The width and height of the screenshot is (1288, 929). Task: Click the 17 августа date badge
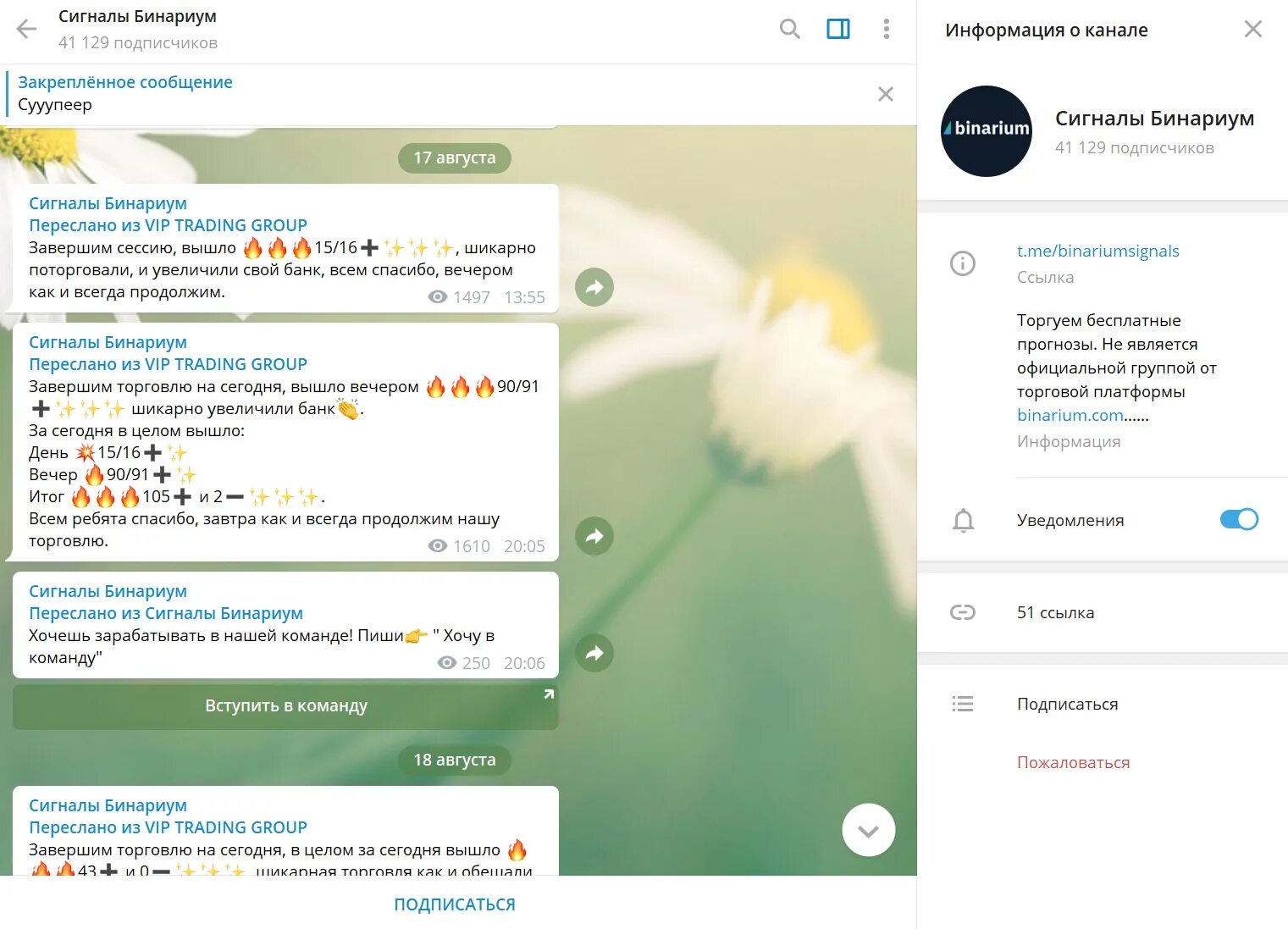(455, 158)
